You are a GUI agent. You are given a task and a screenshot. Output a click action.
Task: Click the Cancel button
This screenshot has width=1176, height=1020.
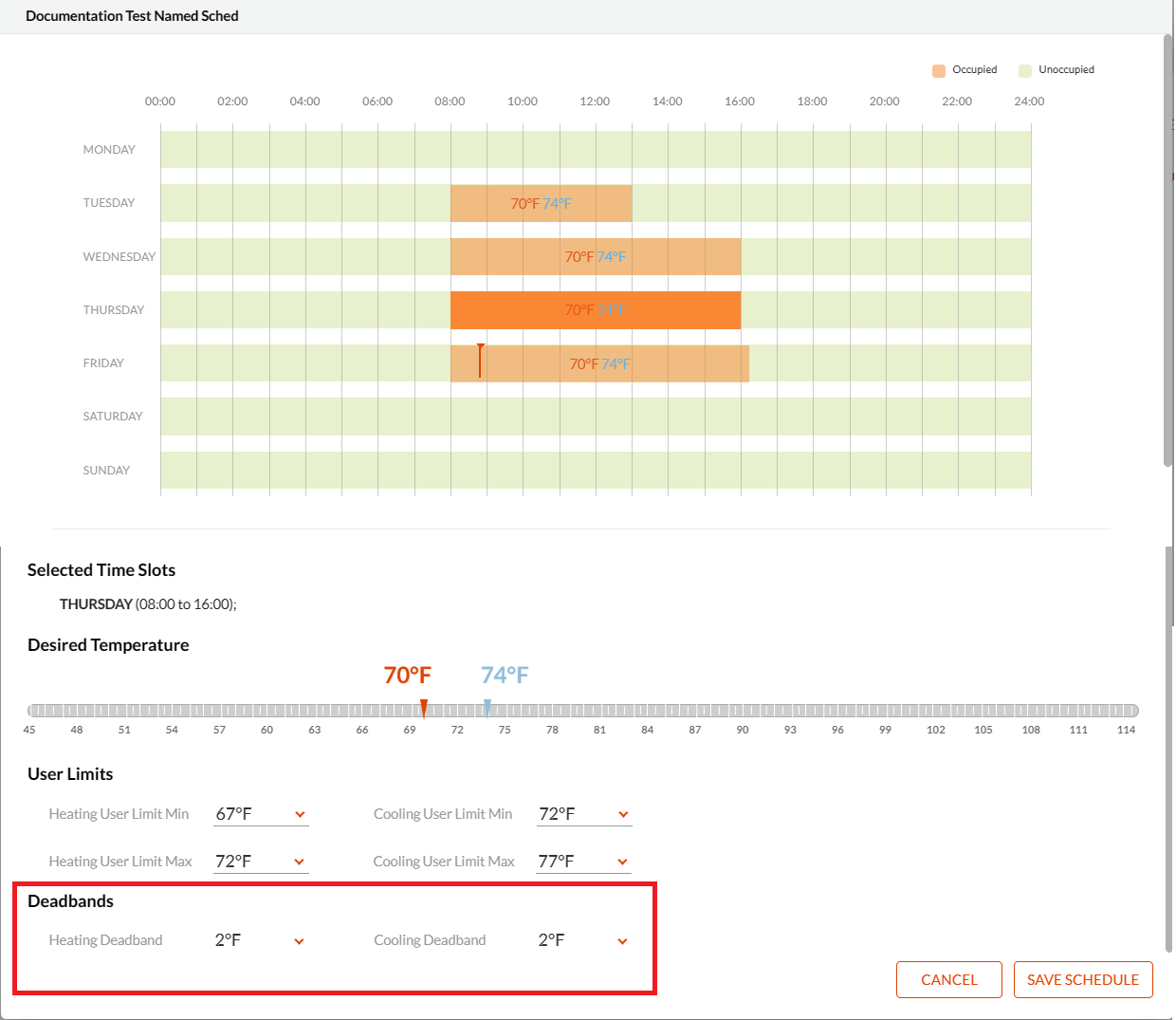(x=948, y=979)
